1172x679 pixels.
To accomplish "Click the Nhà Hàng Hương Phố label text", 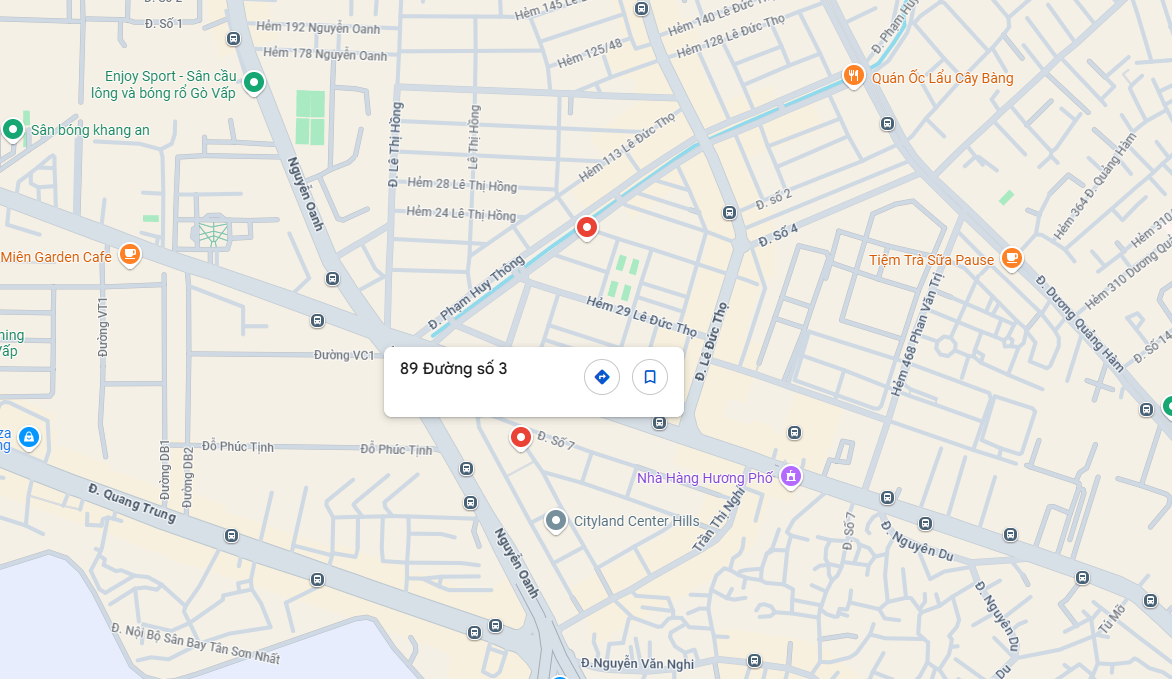I will tap(705, 478).
